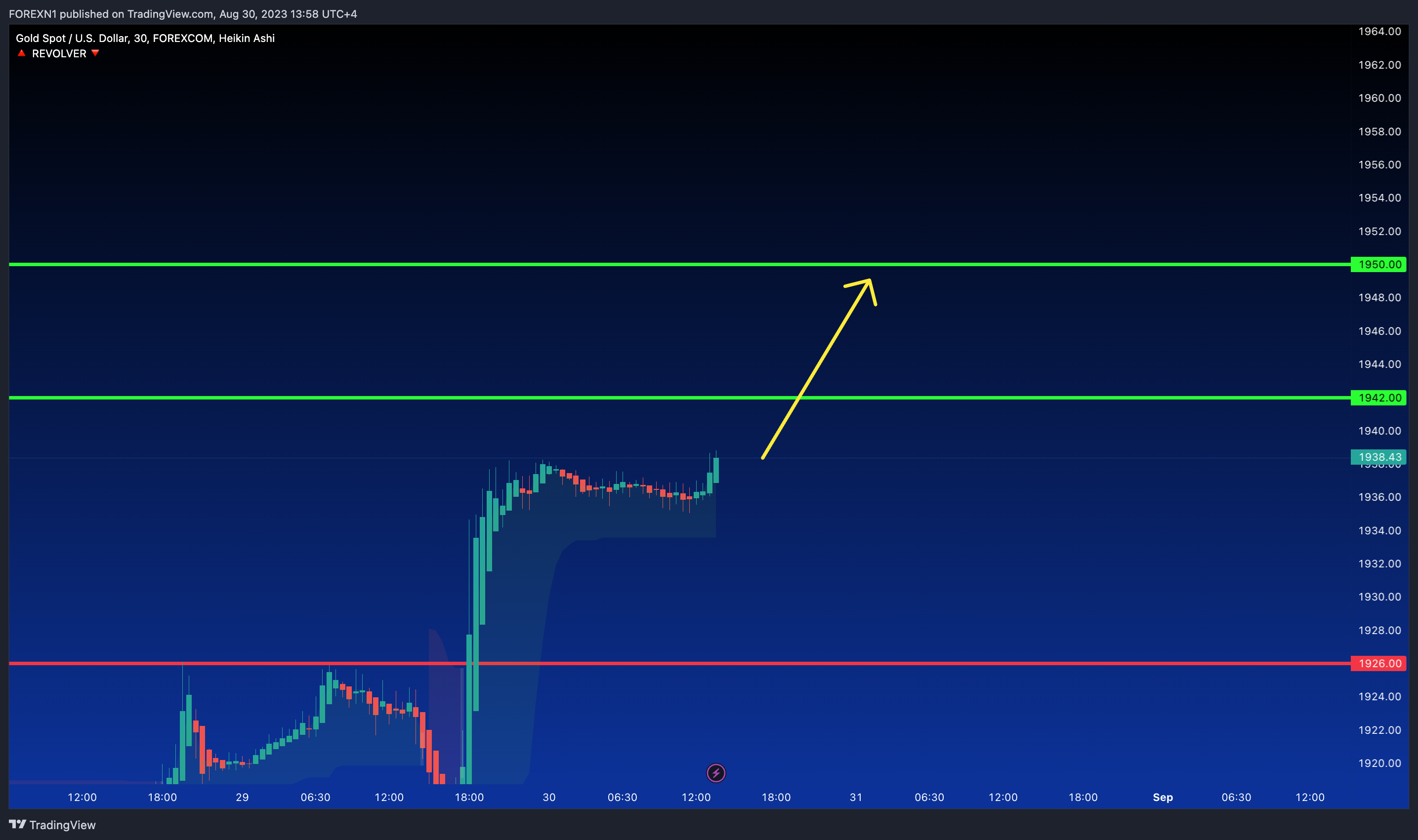Click the 30 date axis label

549,798
